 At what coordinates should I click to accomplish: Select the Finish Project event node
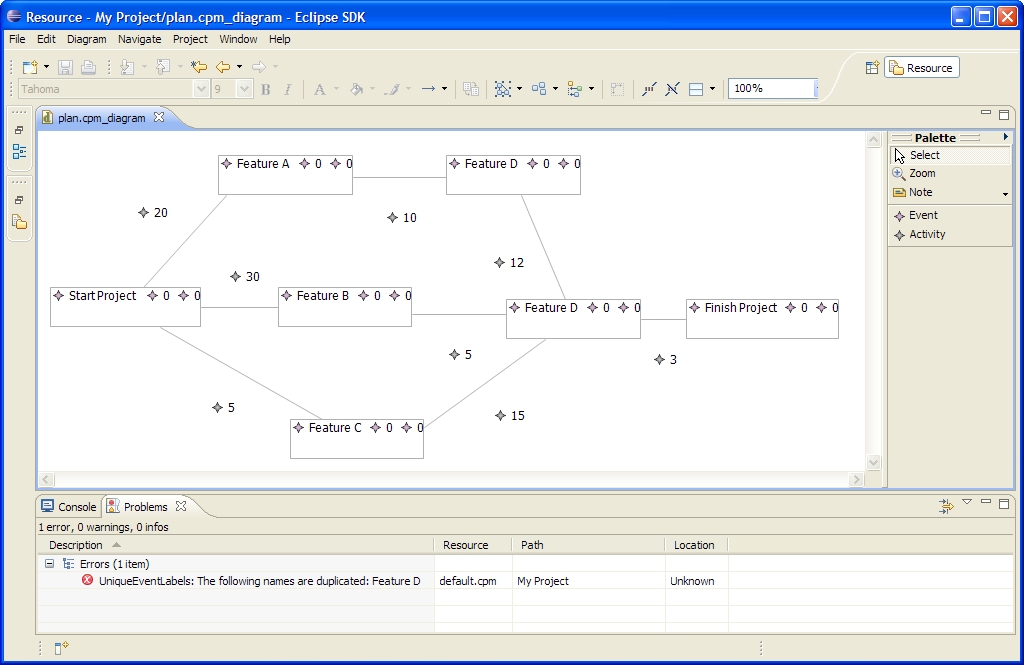pos(762,319)
